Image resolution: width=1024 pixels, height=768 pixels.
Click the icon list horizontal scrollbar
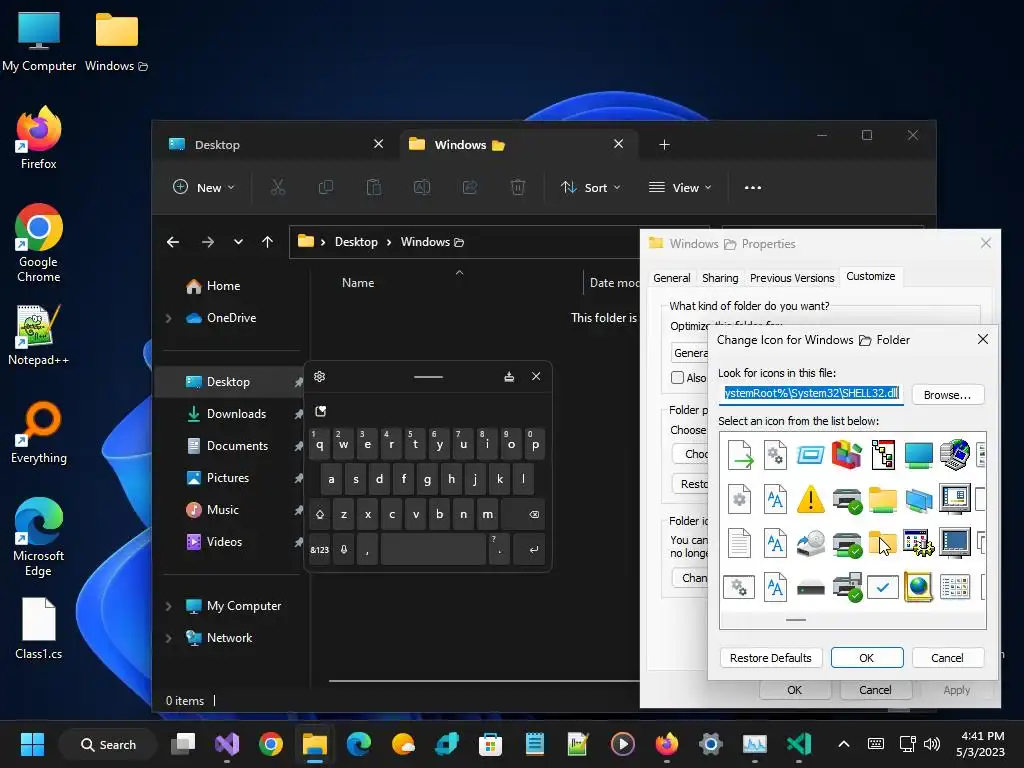click(x=795, y=620)
